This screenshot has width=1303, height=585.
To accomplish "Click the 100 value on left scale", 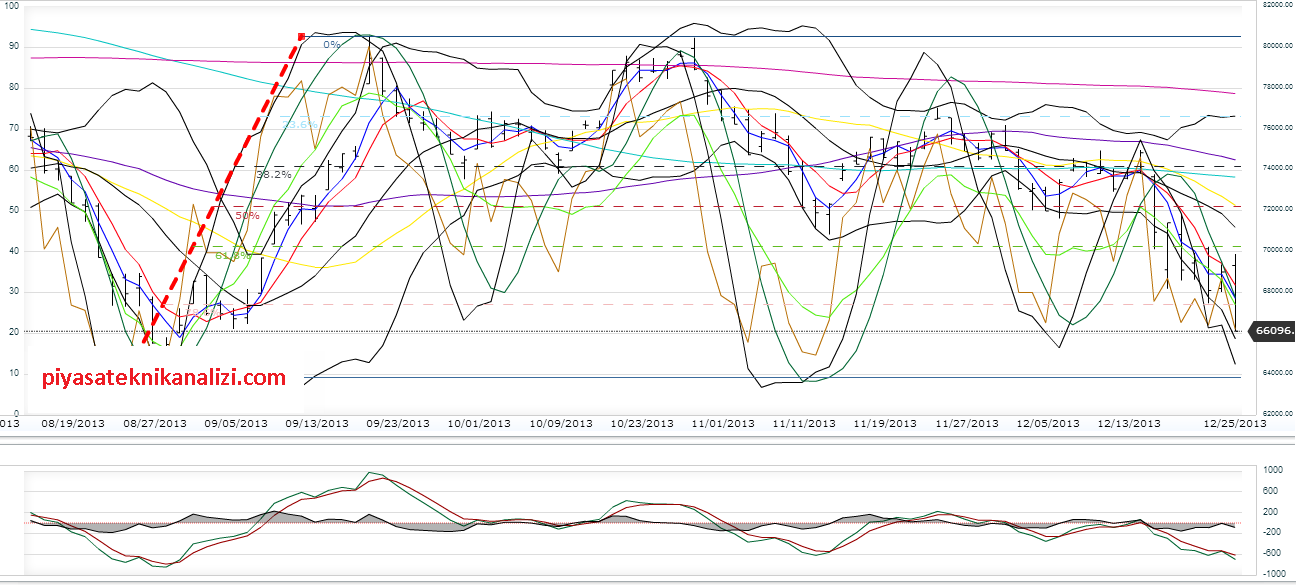I will [12, 6].
